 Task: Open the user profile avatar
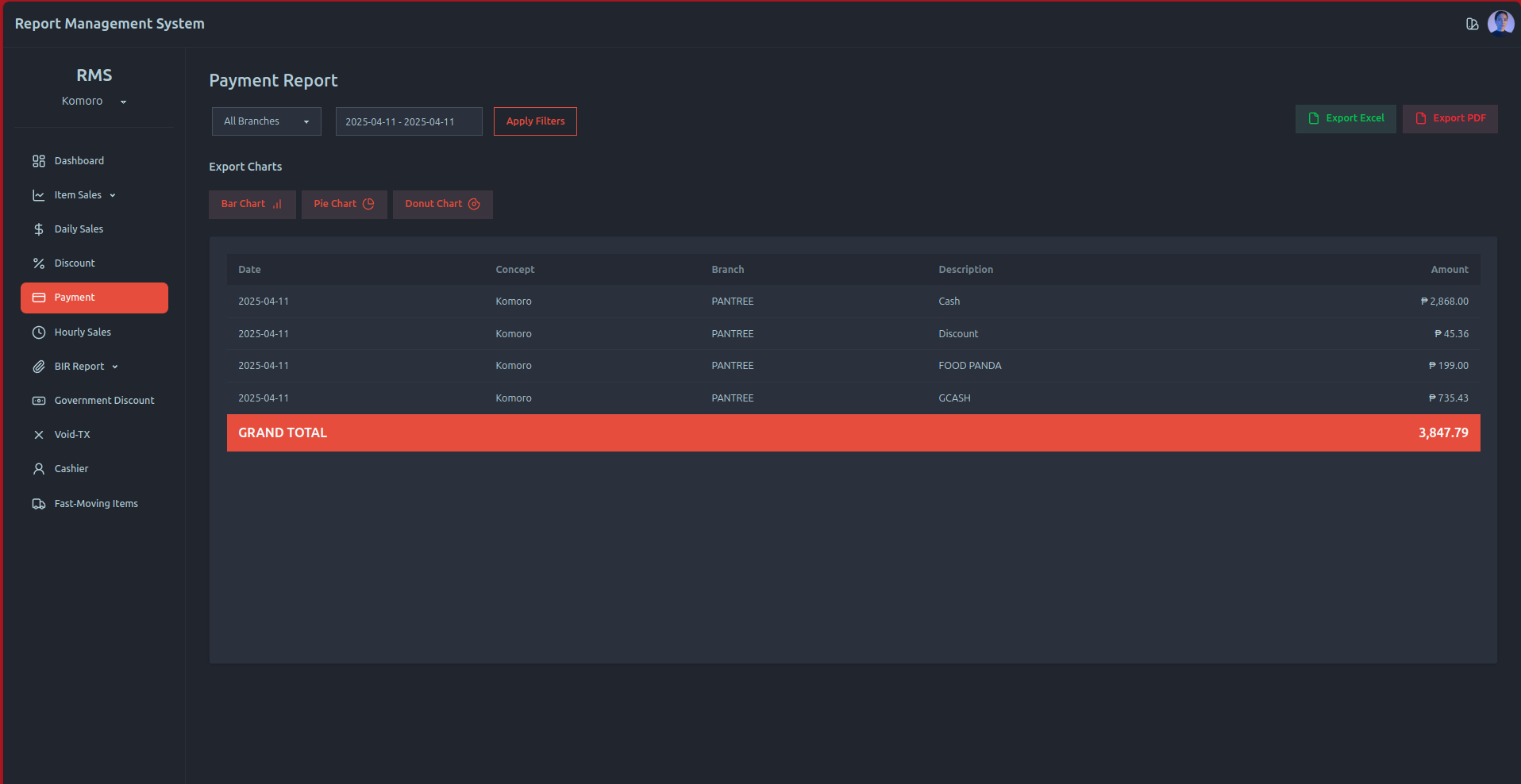[1500, 24]
